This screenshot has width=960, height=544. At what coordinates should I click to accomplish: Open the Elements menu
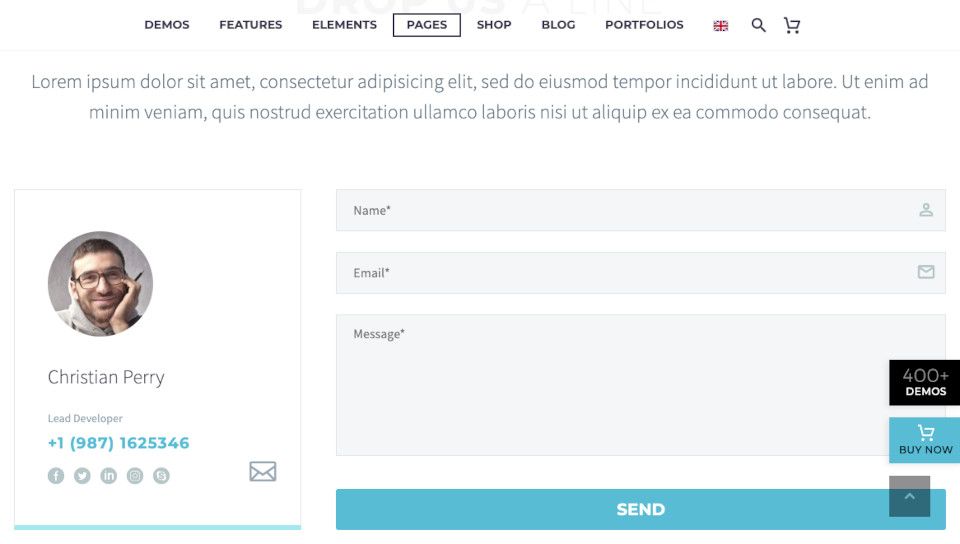click(344, 25)
